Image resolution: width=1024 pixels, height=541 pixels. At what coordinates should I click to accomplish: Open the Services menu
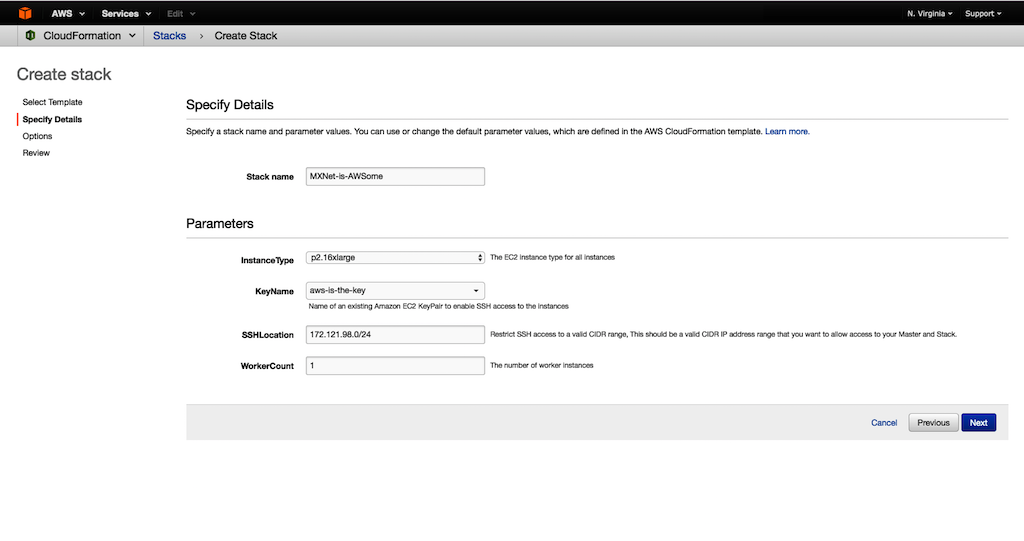pos(126,13)
